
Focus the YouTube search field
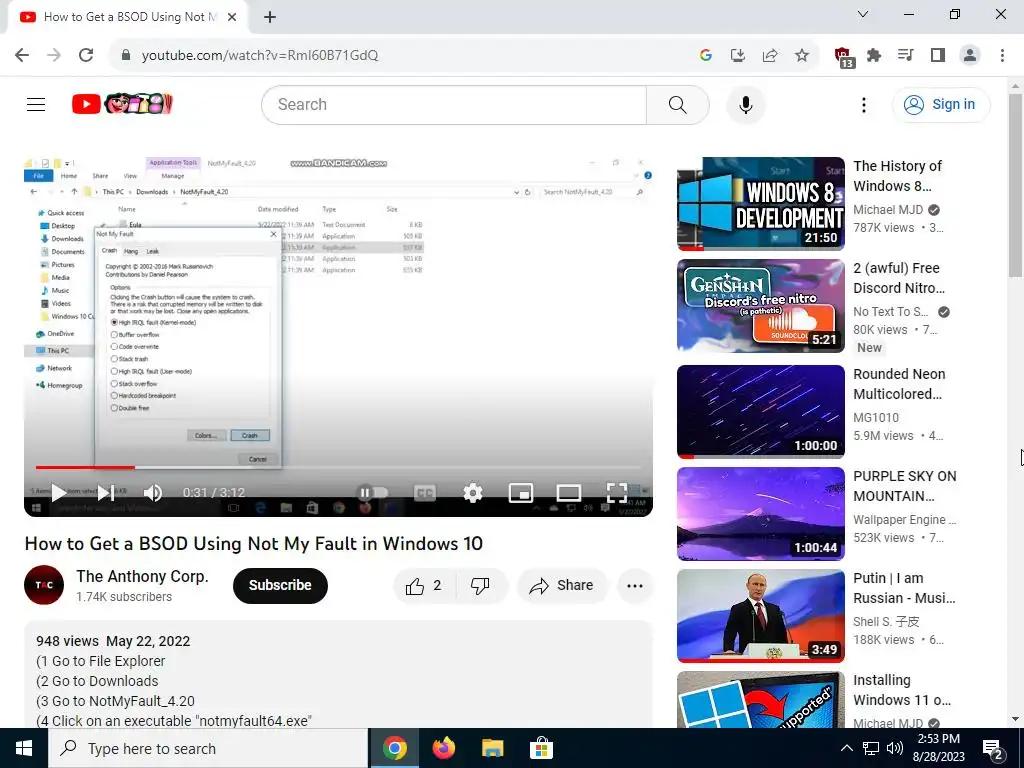(x=454, y=104)
